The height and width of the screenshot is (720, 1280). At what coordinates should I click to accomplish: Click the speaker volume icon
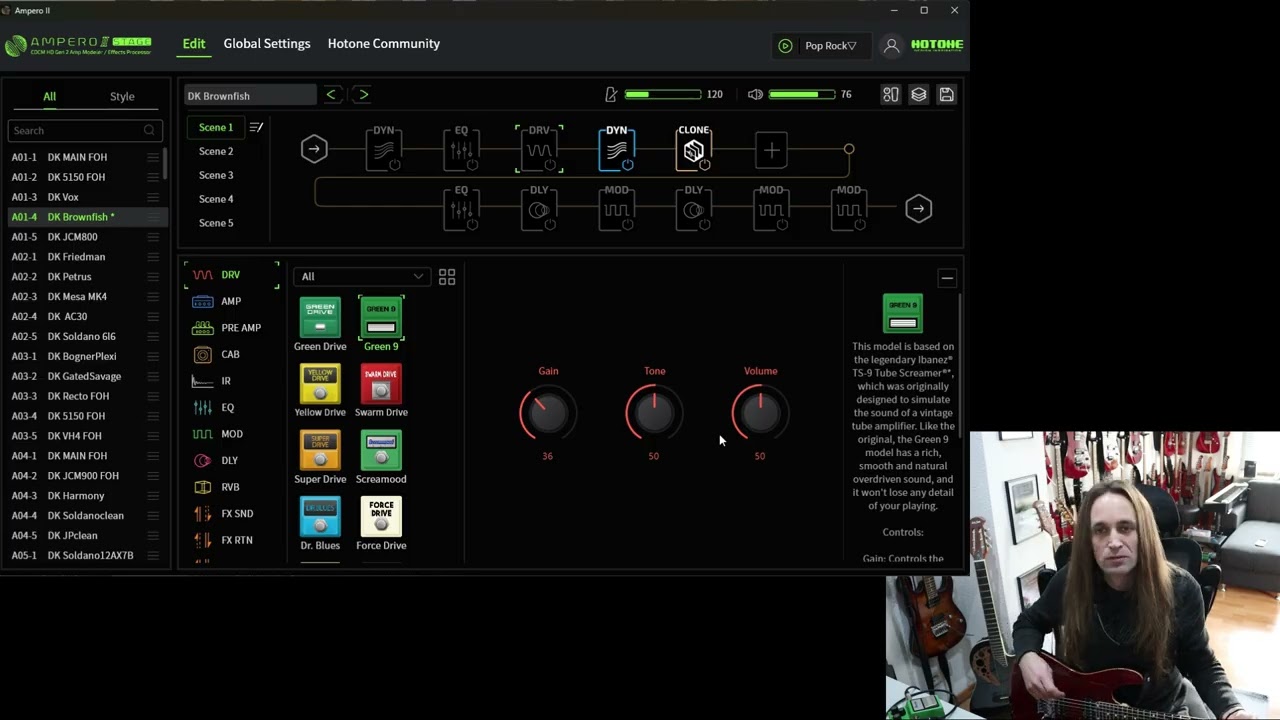755,94
